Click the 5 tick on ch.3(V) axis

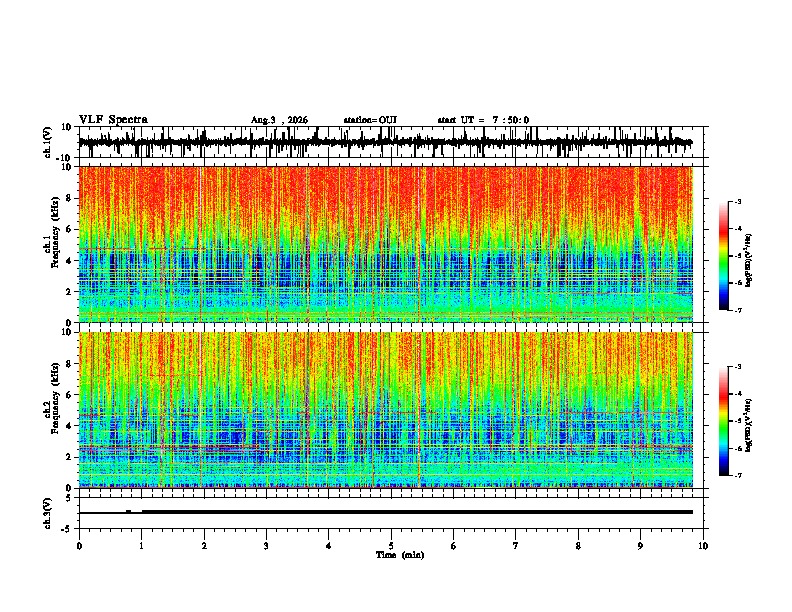tap(70, 498)
